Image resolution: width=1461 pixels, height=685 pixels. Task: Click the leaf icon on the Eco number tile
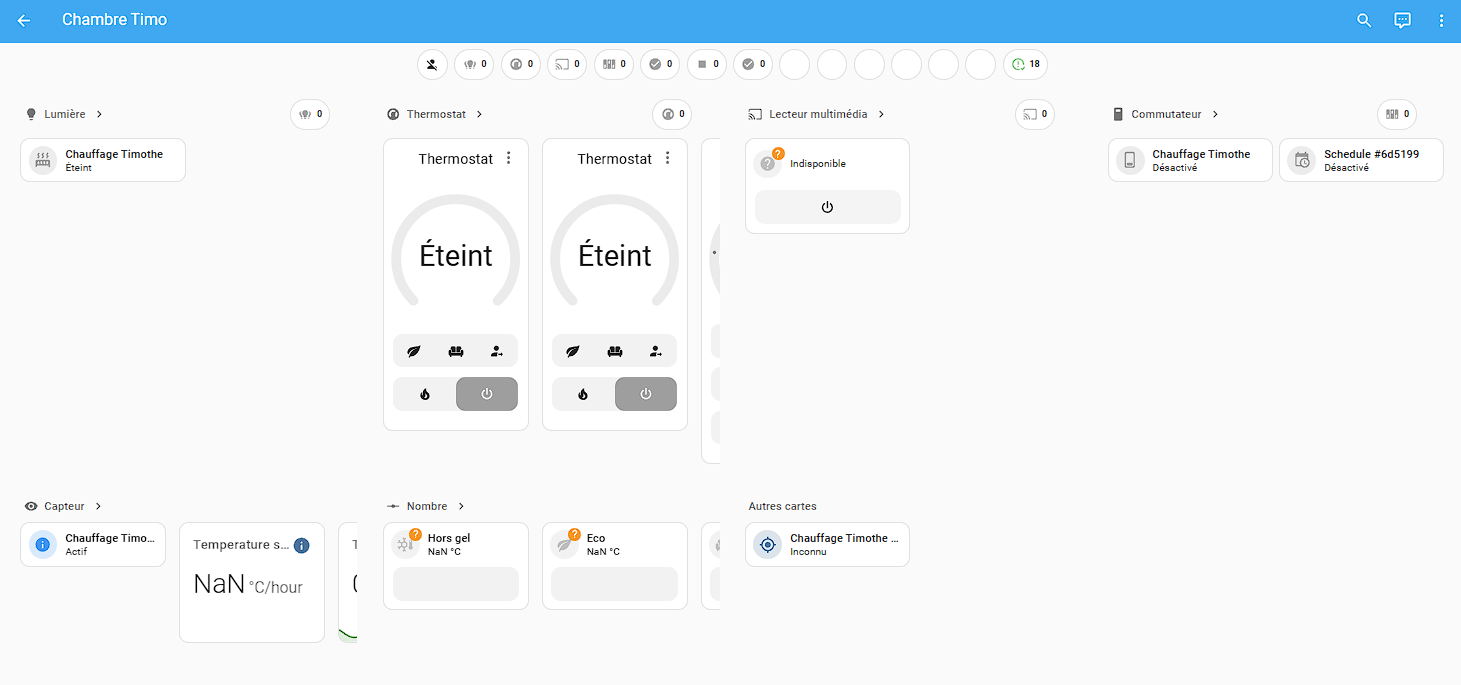click(x=564, y=544)
